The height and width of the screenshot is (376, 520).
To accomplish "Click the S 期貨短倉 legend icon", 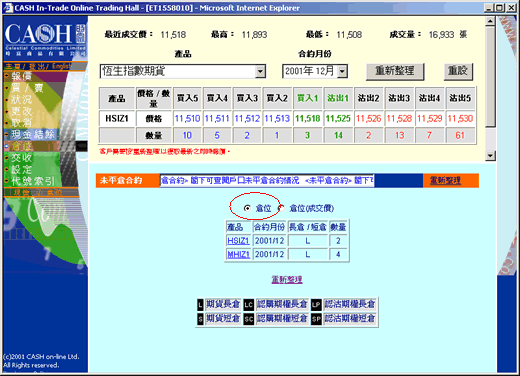I will point(200,319).
